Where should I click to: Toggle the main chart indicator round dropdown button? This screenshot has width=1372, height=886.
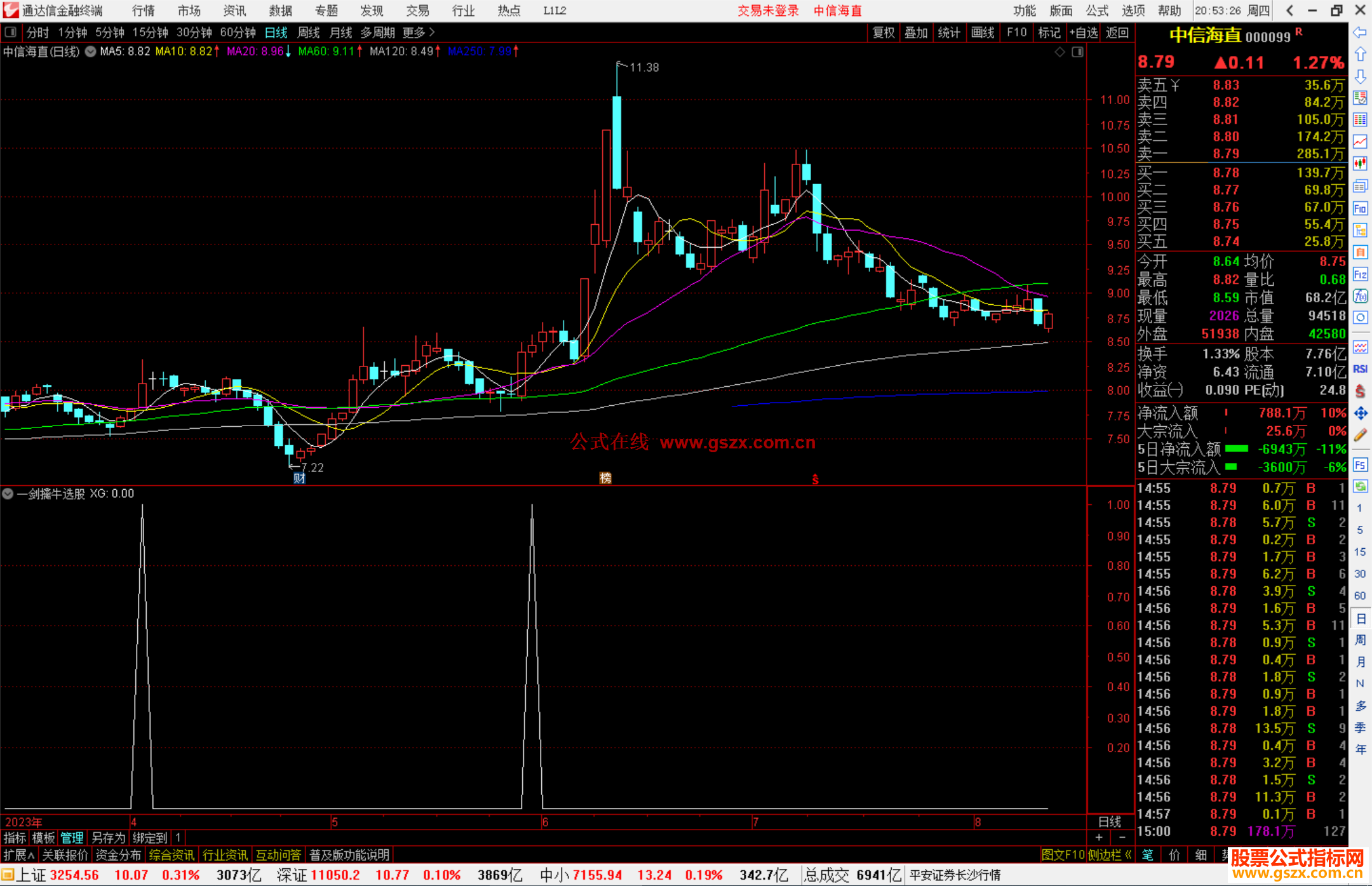(x=91, y=51)
